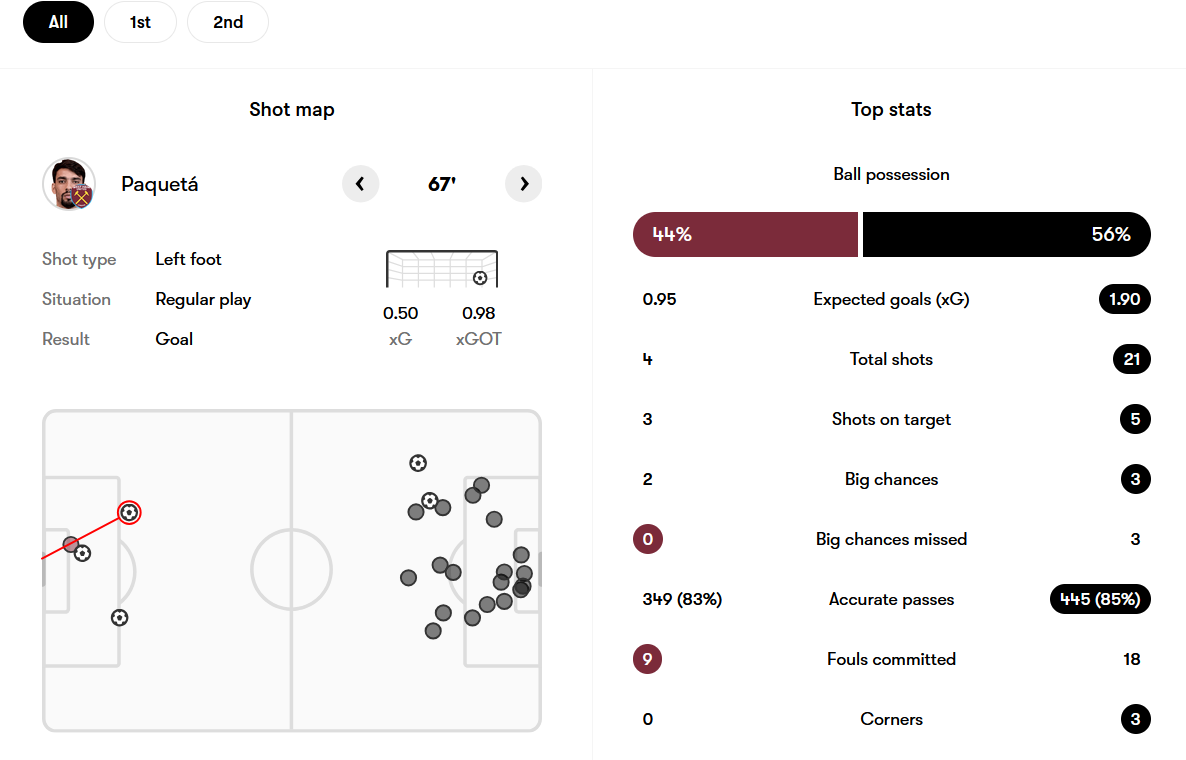Click the Paquetá player name
This screenshot has width=1186, height=760.
[160, 184]
